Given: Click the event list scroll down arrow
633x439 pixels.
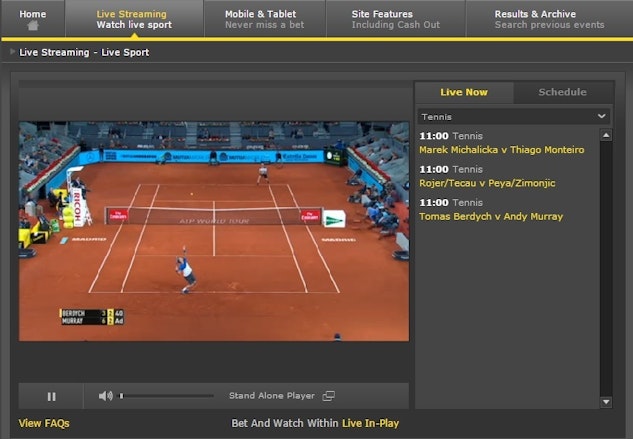Looking at the screenshot, I should tap(605, 401).
